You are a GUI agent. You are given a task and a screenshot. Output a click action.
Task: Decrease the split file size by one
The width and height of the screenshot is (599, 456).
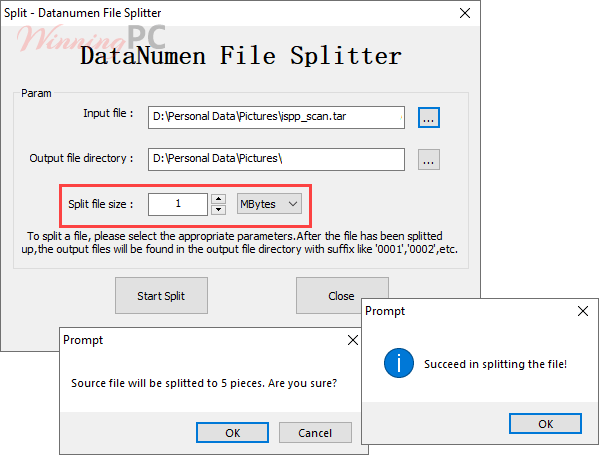[x=219, y=210]
